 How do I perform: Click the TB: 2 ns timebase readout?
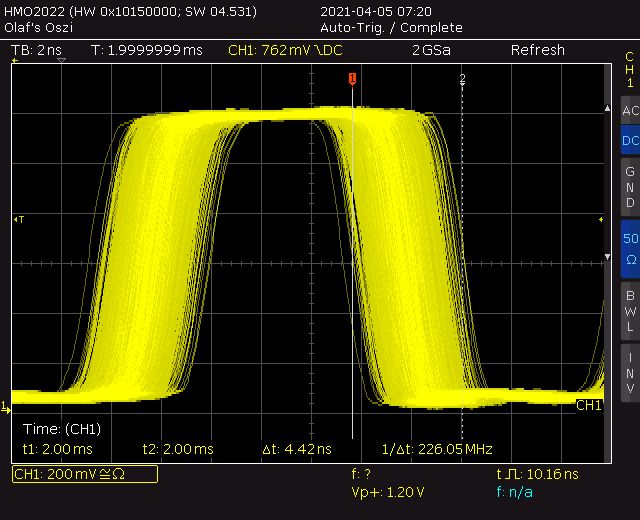pos(36,50)
